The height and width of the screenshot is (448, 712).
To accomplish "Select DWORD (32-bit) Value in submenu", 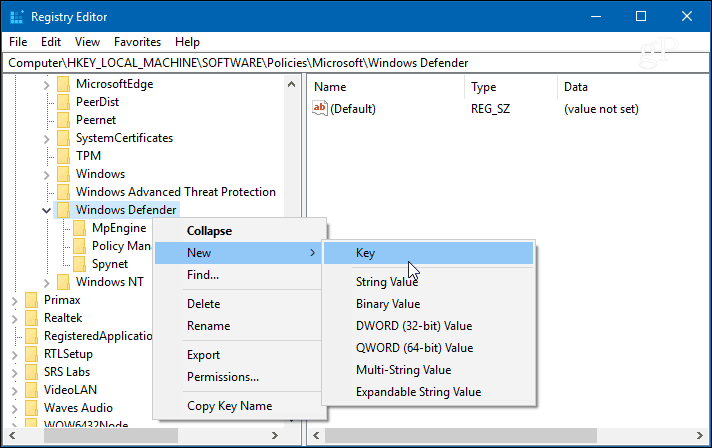I will [429, 326].
